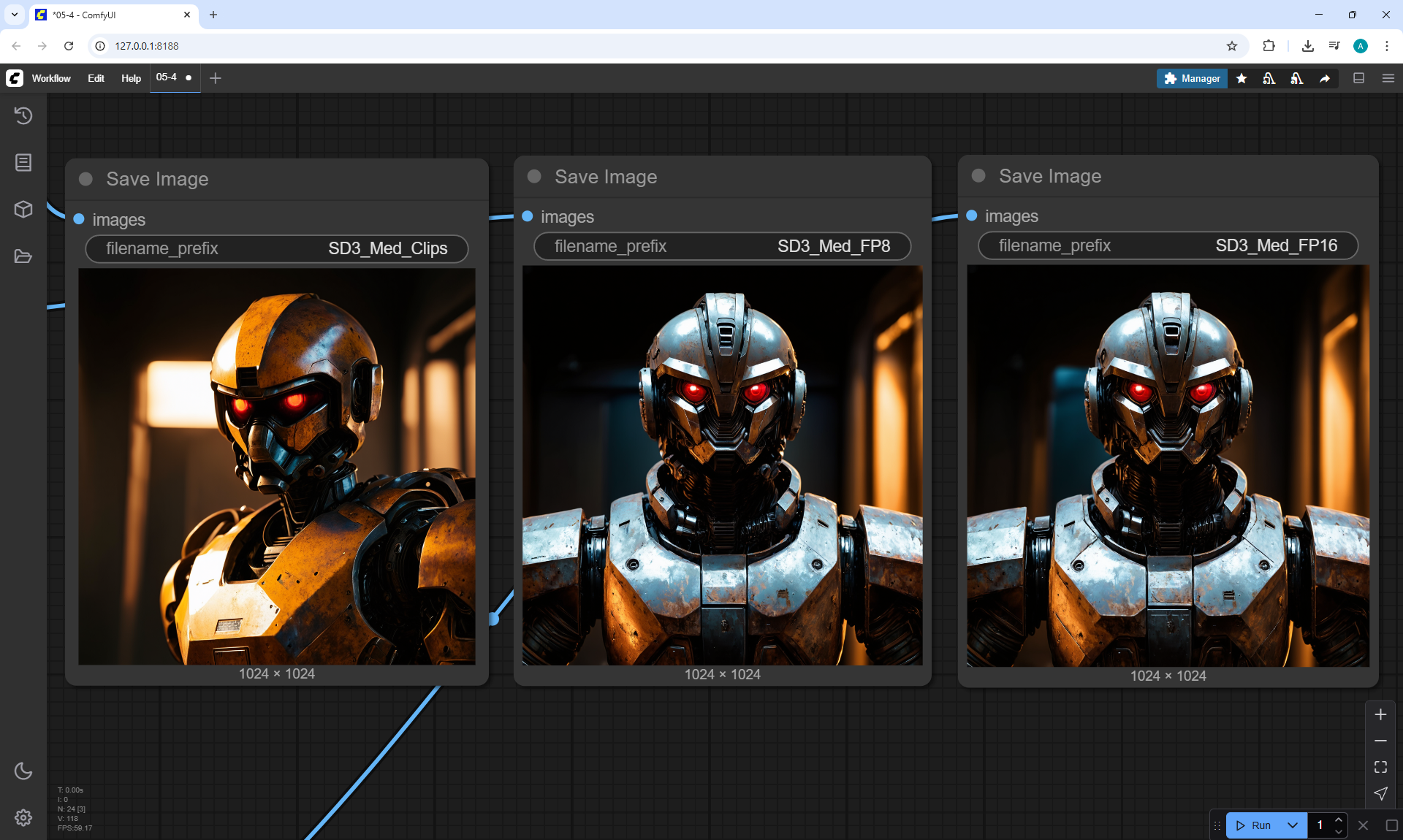Open the queue history sidebar icon
Viewport: 1403px width, 840px height.
tap(23, 115)
